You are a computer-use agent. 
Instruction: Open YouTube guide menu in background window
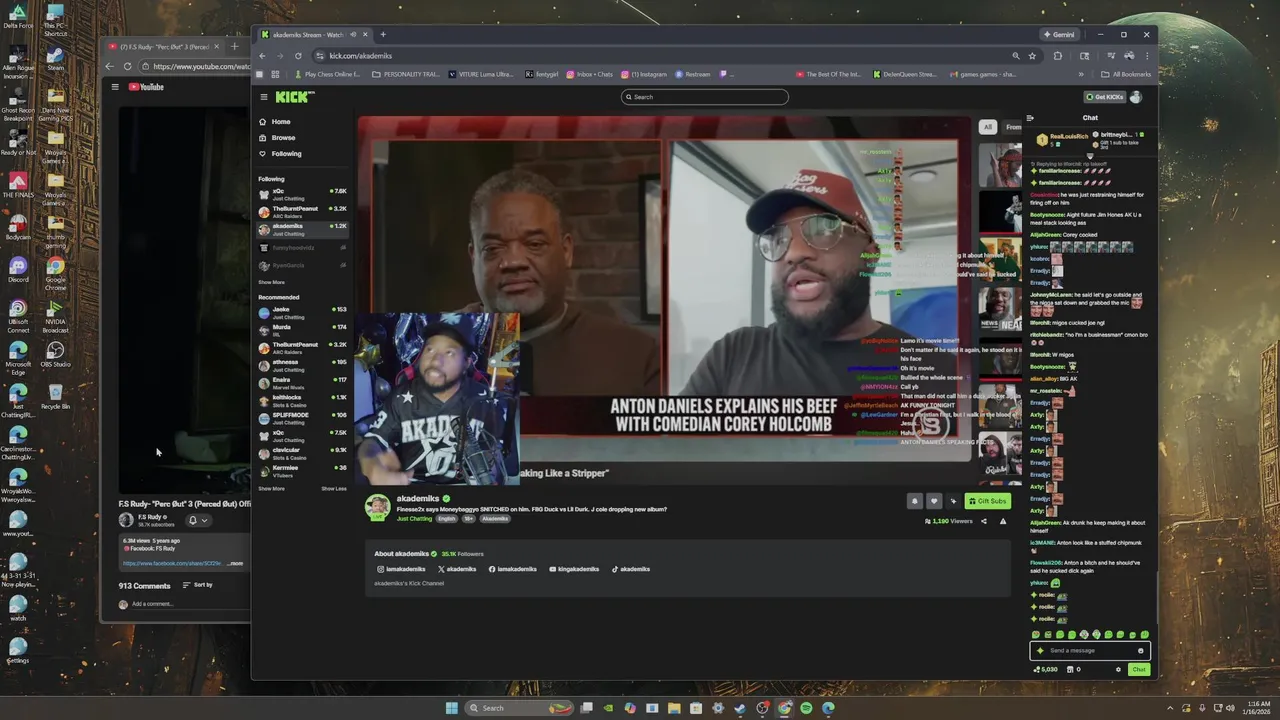[115, 87]
